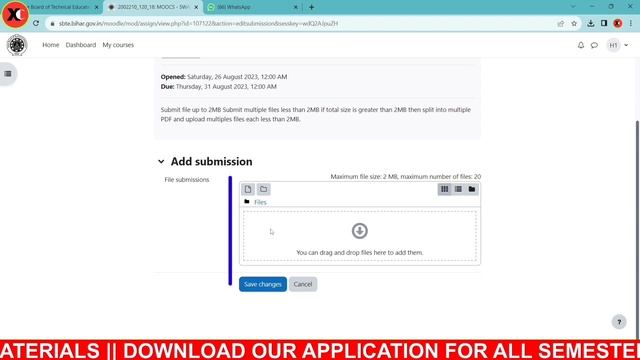Click Save changes button
Screen dimensions: 640x360
click(263, 284)
